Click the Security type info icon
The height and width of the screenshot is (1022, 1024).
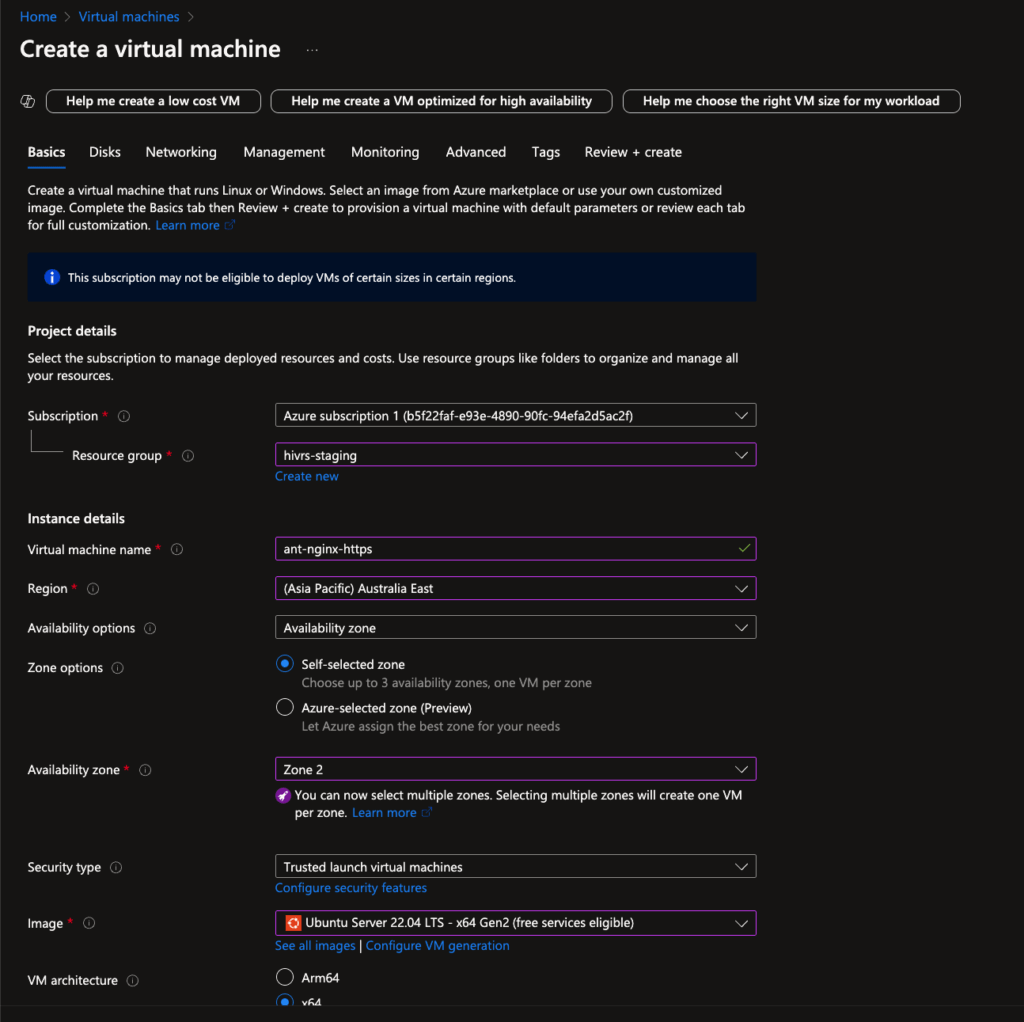click(116, 868)
